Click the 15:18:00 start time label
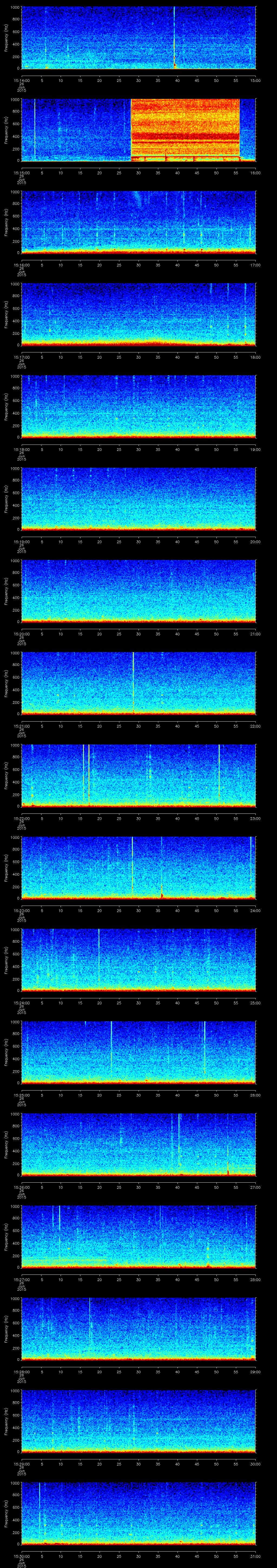 (x=21, y=449)
